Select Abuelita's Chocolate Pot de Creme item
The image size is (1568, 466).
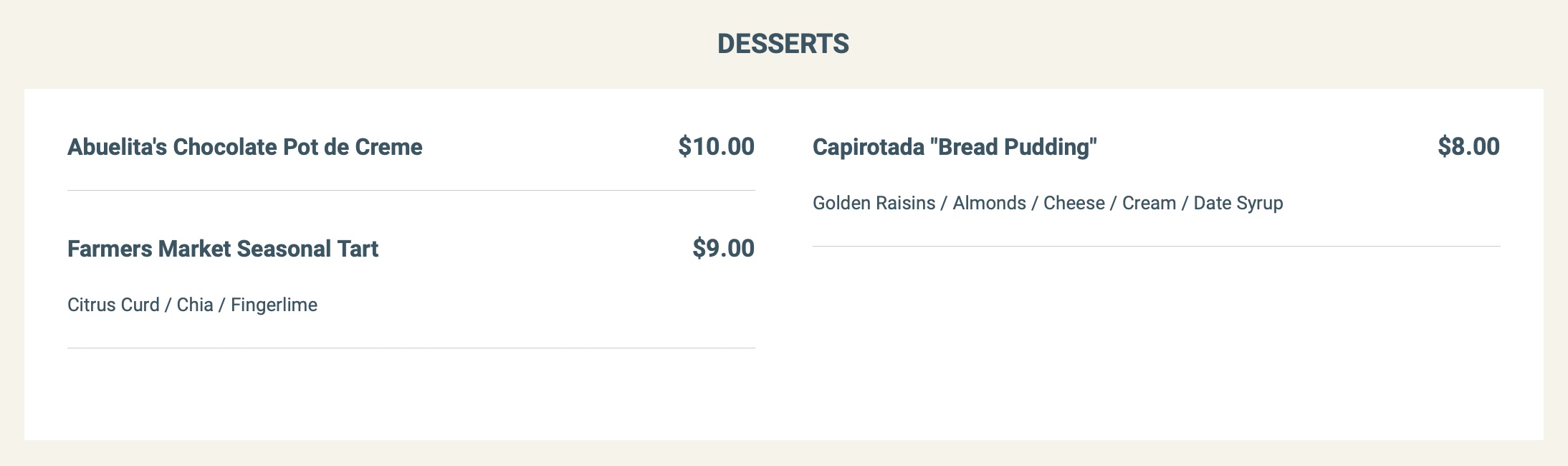[244, 147]
